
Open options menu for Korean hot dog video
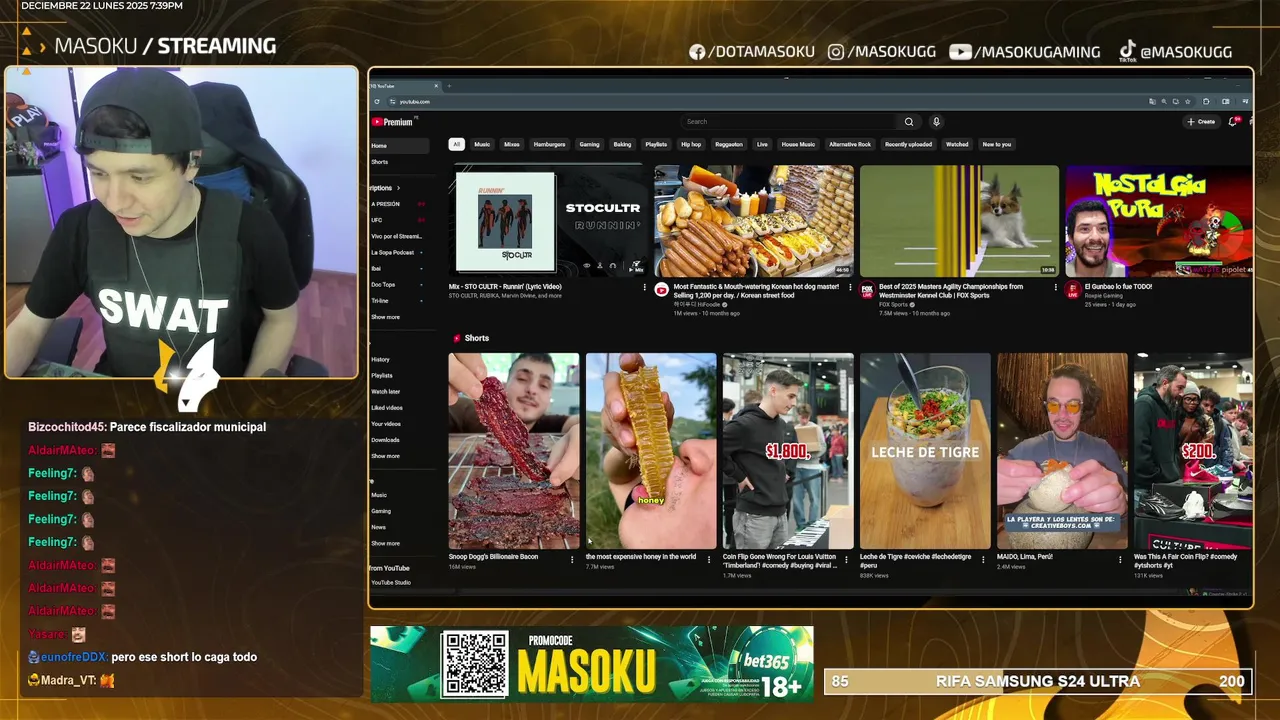pos(850,287)
